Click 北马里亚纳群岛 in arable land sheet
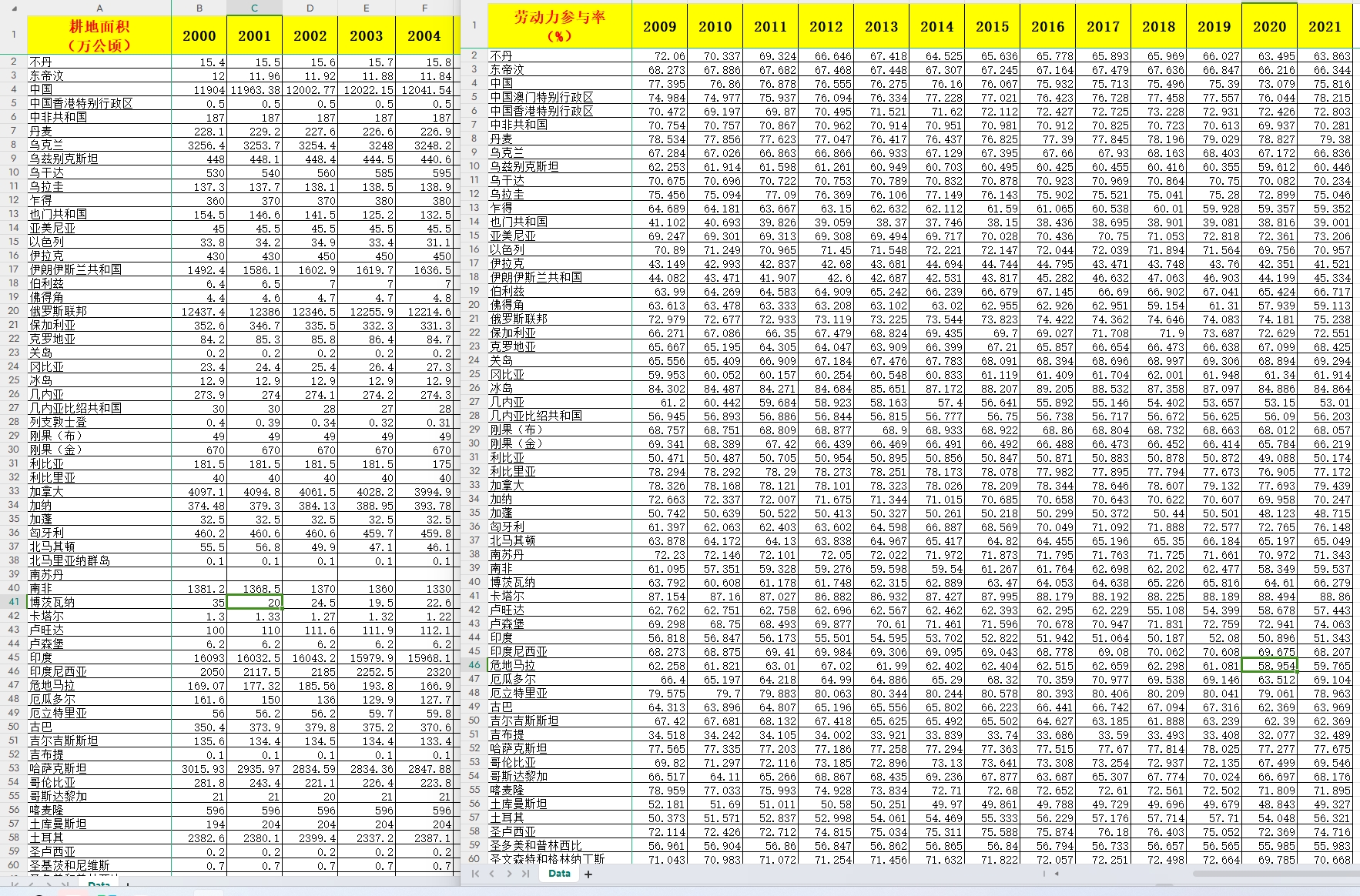 click(x=99, y=560)
